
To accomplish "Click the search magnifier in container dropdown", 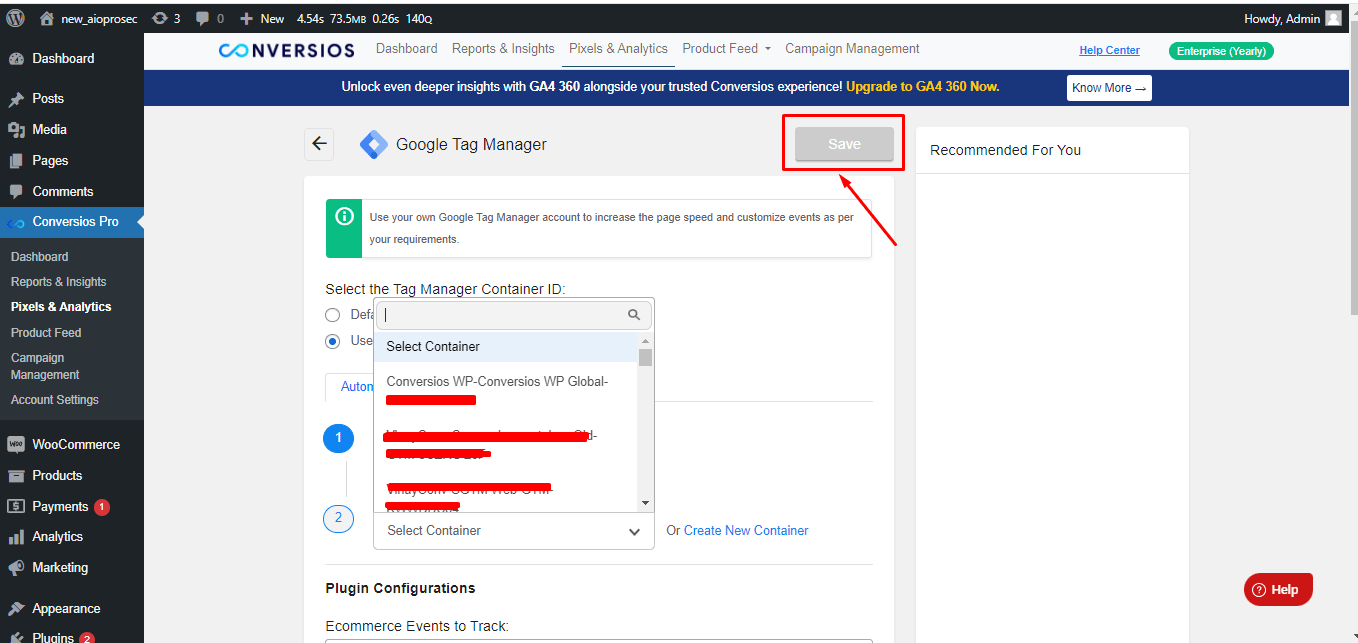I will 634,315.
